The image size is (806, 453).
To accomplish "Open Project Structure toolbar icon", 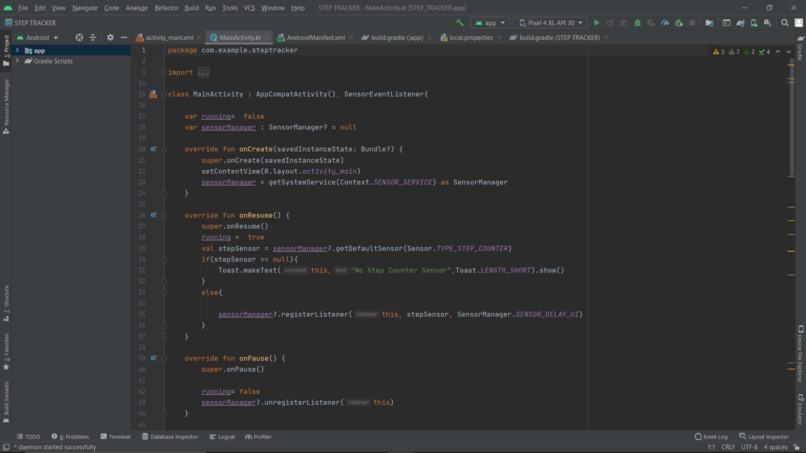I will point(709,23).
